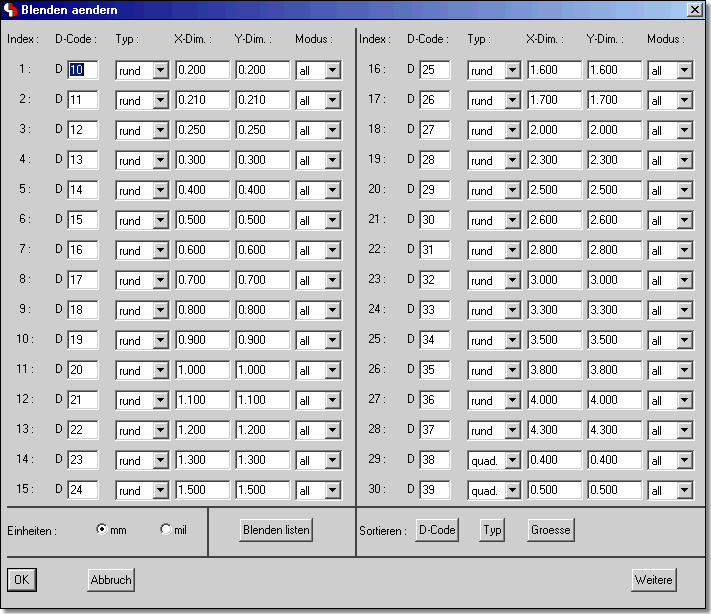Screen dimensions: 711x614
Task: Close the Blenden aendern dialog
Action: tap(695, 10)
